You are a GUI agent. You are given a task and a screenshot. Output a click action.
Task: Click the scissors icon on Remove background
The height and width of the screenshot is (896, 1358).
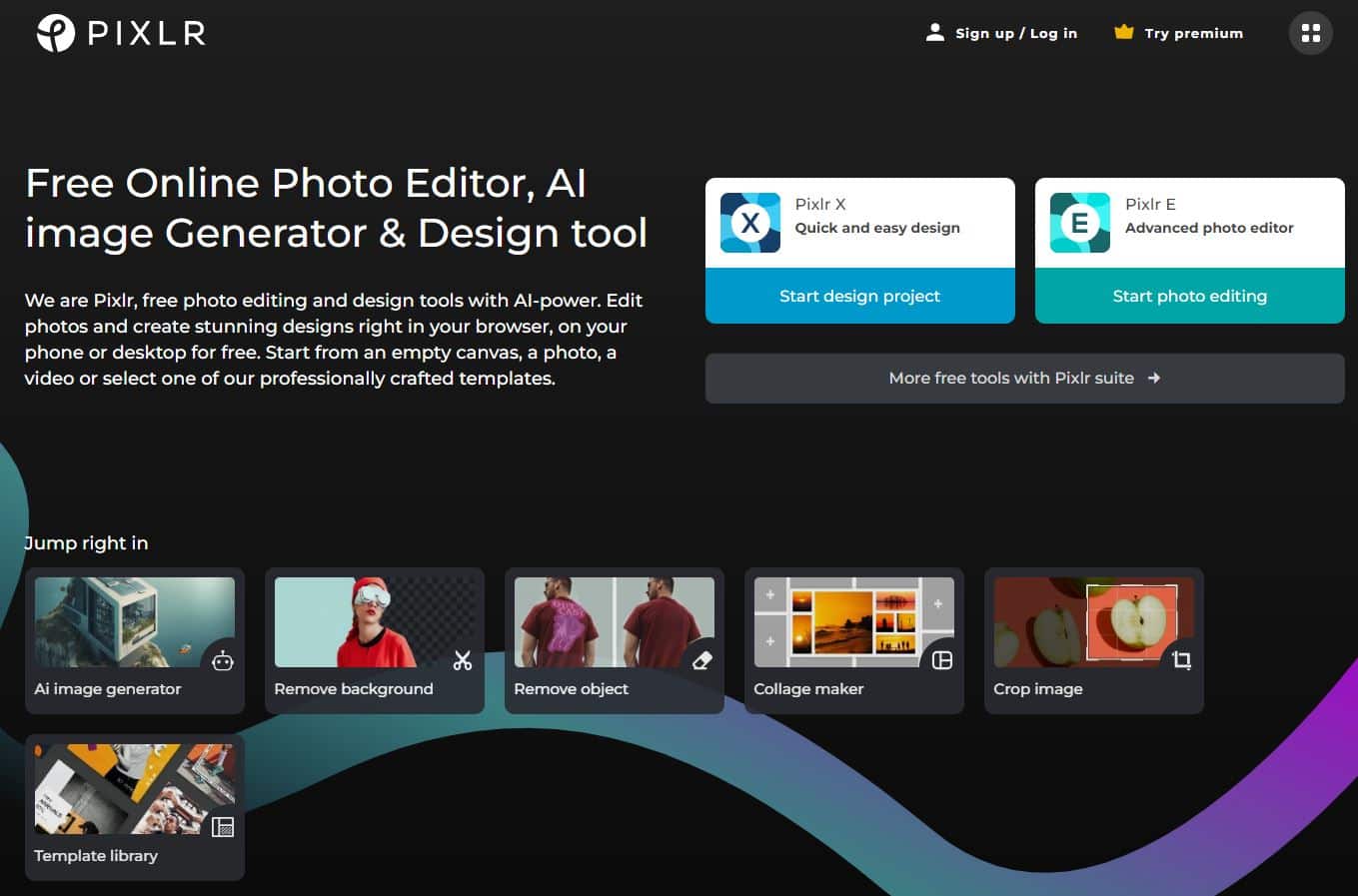pos(463,660)
